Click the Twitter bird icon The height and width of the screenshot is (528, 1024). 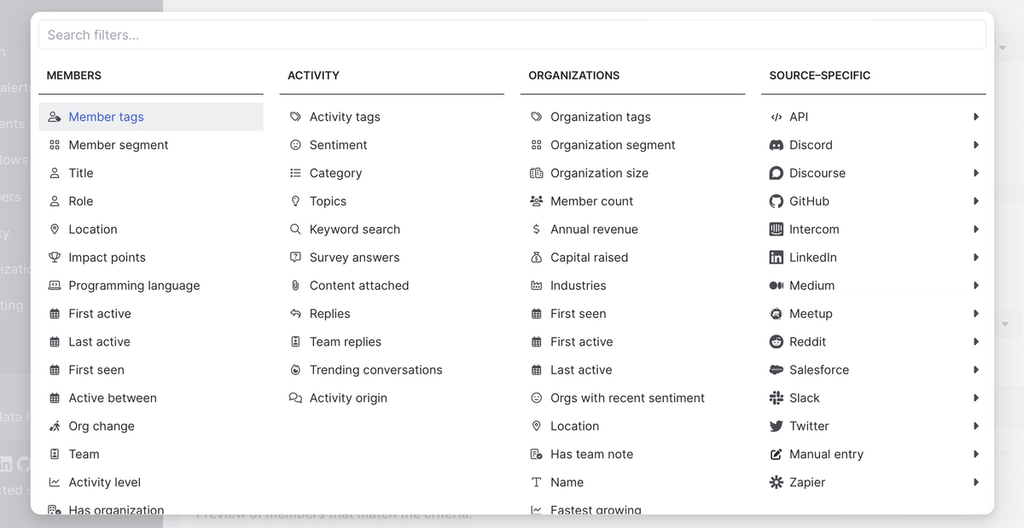point(776,426)
